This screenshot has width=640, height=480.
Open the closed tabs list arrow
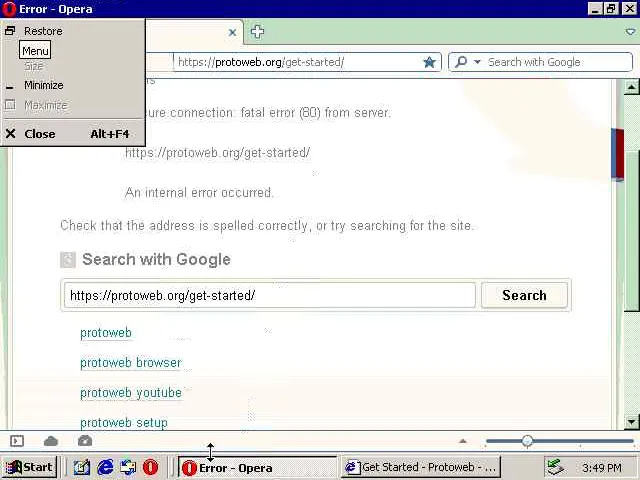coord(630,32)
